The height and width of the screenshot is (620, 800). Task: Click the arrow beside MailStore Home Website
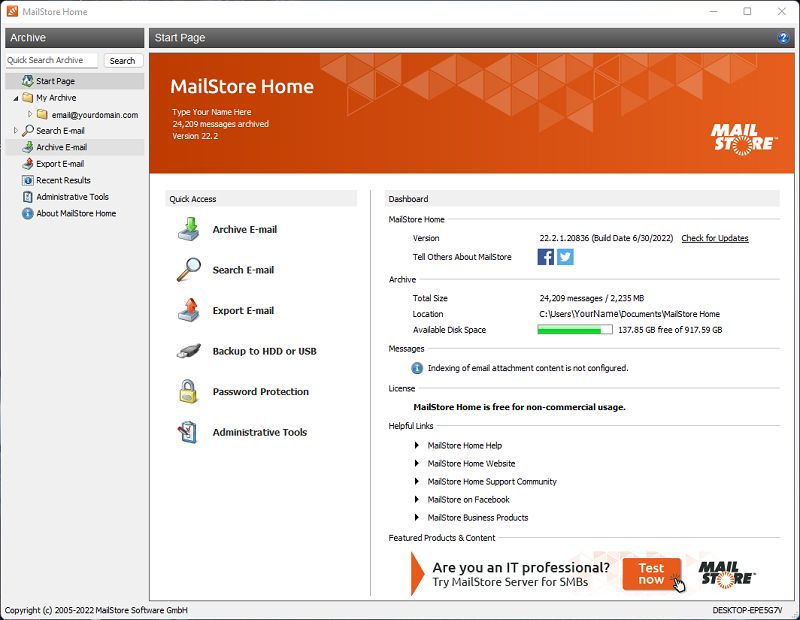[x=417, y=463]
